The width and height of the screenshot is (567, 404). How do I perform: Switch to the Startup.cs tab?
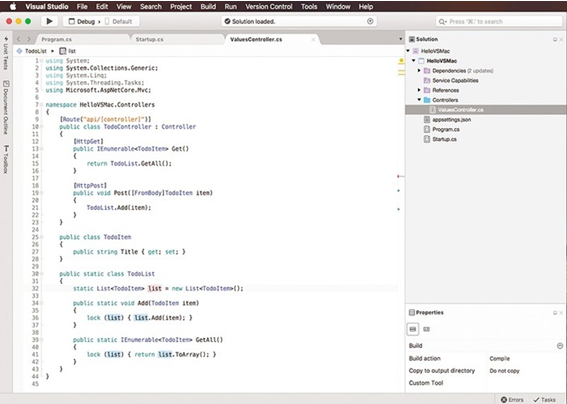point(149,39)
